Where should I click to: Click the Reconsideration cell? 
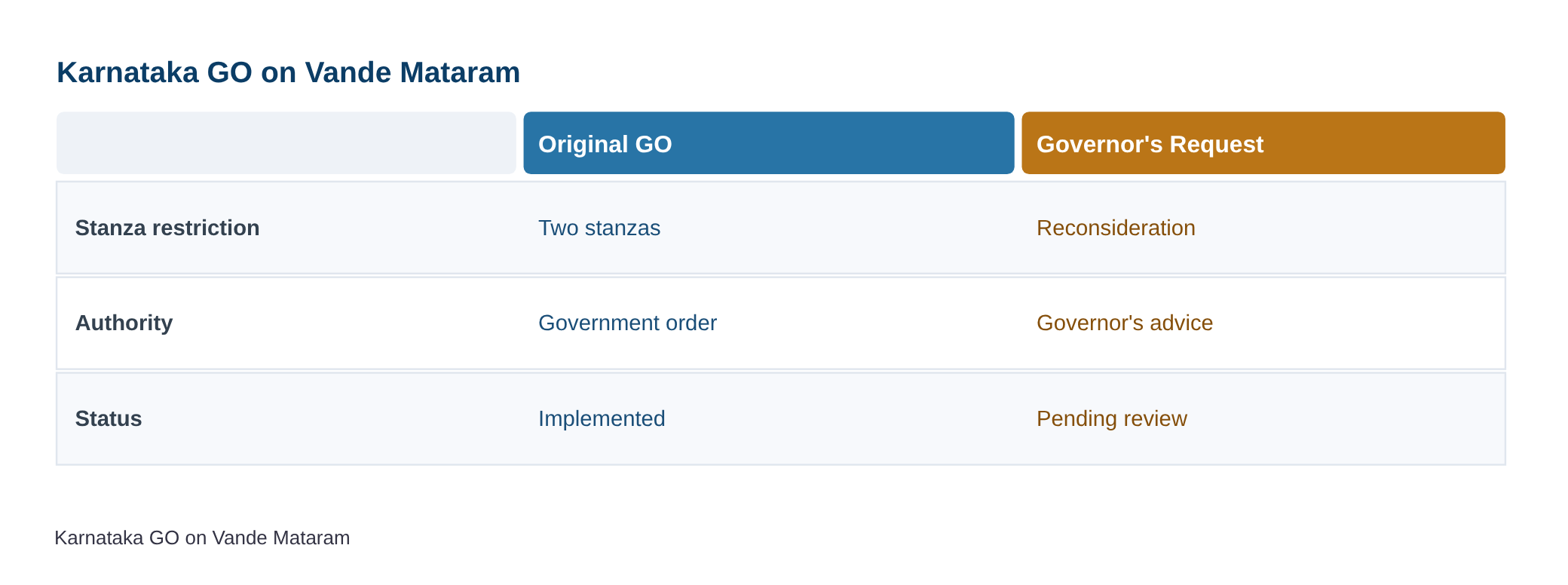click(x=1116, y=228)
